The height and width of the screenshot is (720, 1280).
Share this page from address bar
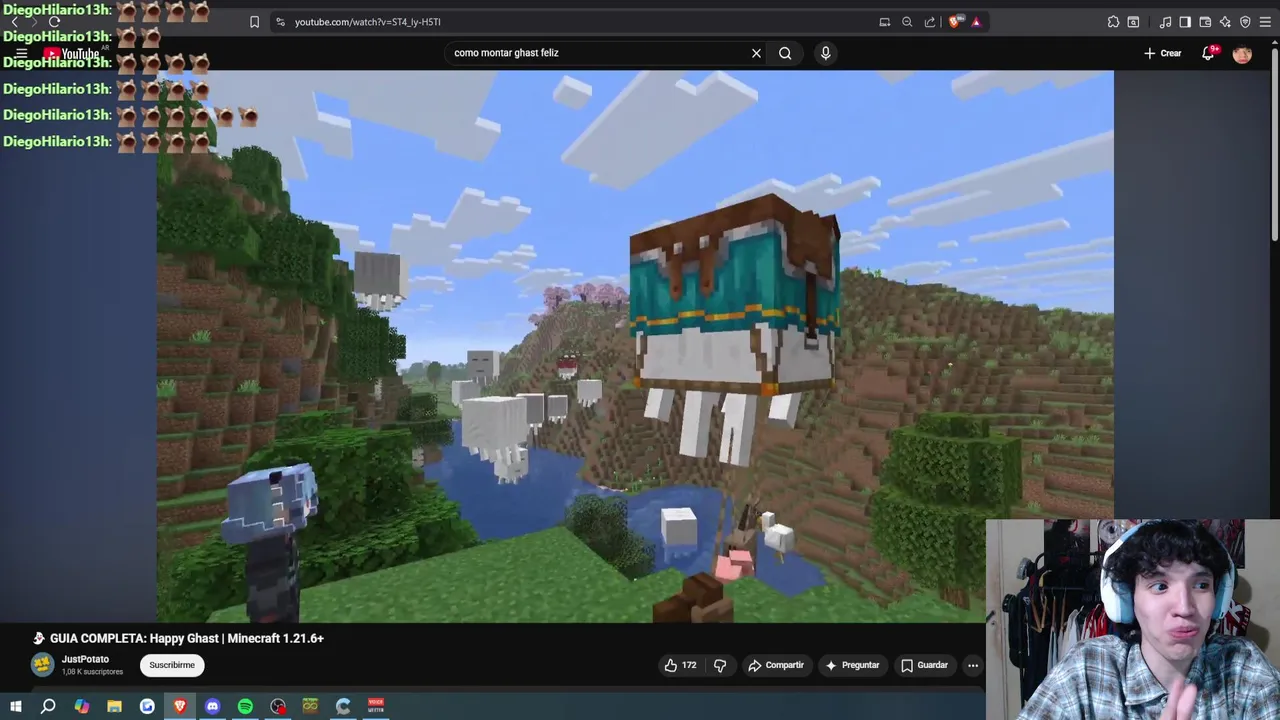[930, 22]
